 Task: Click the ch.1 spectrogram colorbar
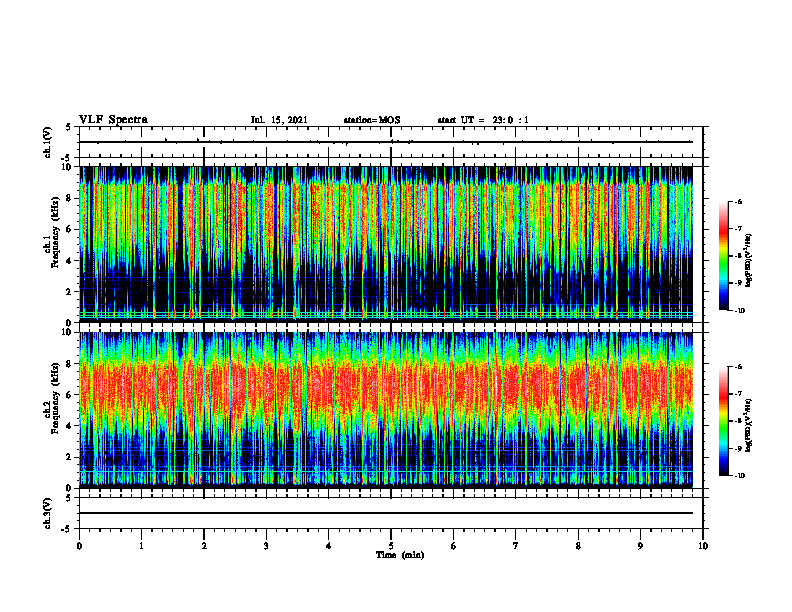click(723, 256)
